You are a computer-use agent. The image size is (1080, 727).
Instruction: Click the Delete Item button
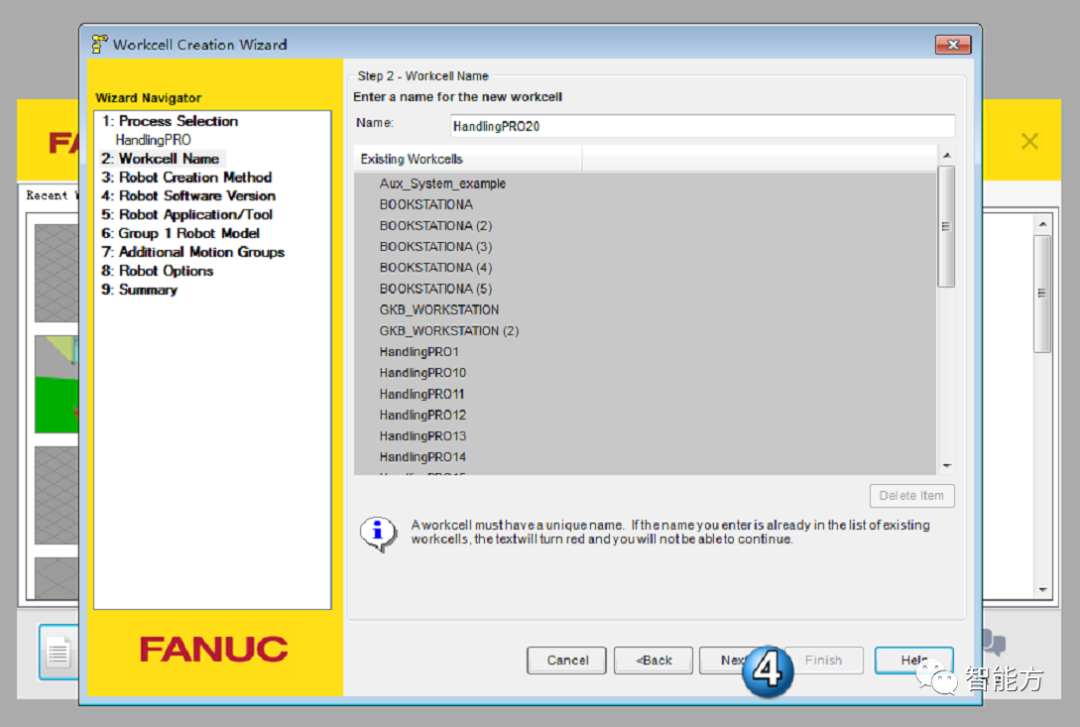912,495
